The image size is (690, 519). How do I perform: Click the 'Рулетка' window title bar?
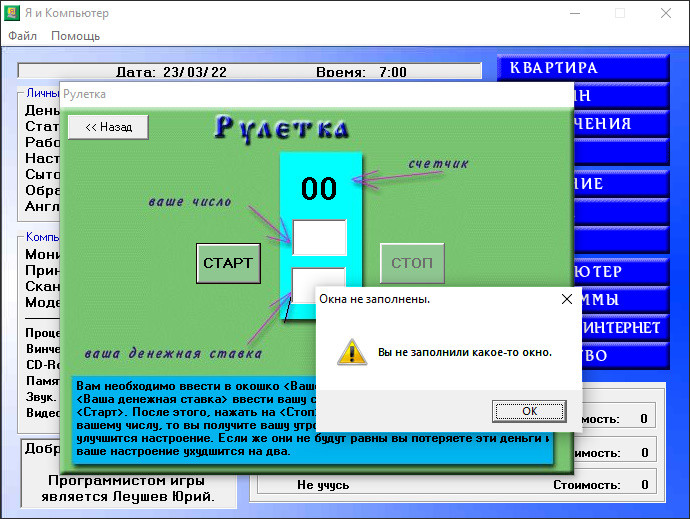coord(317,94)
